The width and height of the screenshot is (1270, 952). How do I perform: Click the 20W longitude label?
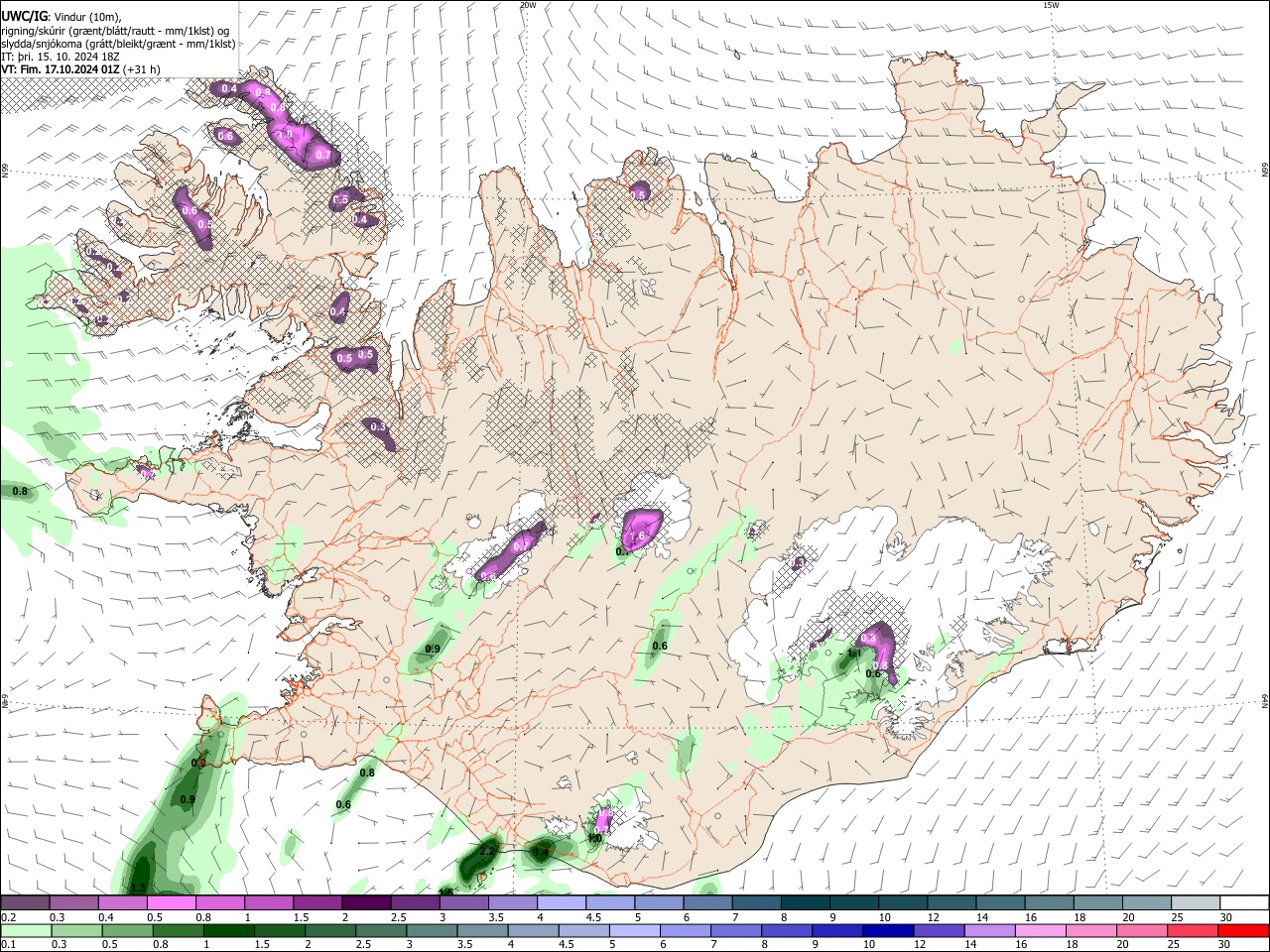(528, 5)
